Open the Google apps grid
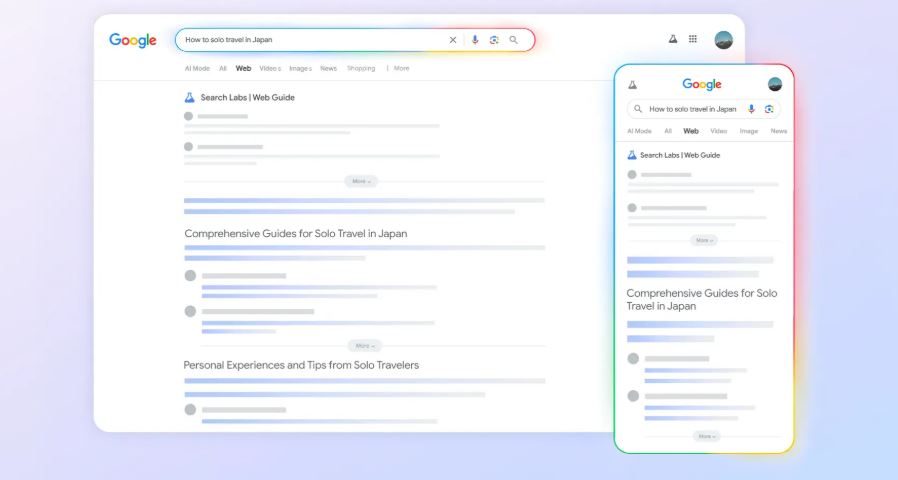 [x=693, y=39]
